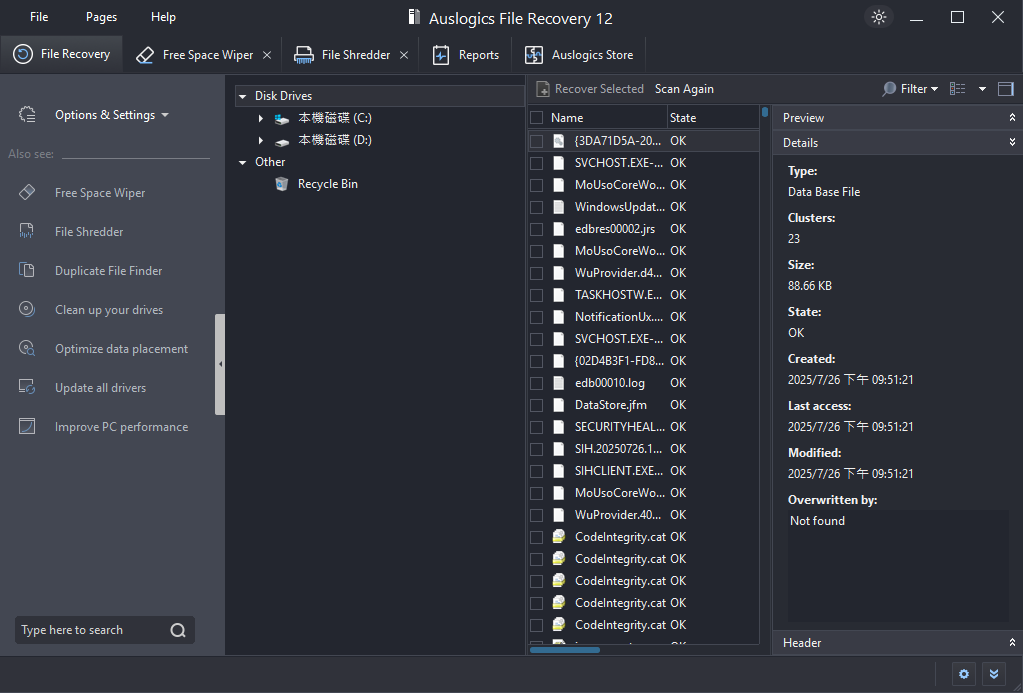Toggle the preview pane layout icon
Screen dimensions: 1023x693
click(x=1006, y=89)
